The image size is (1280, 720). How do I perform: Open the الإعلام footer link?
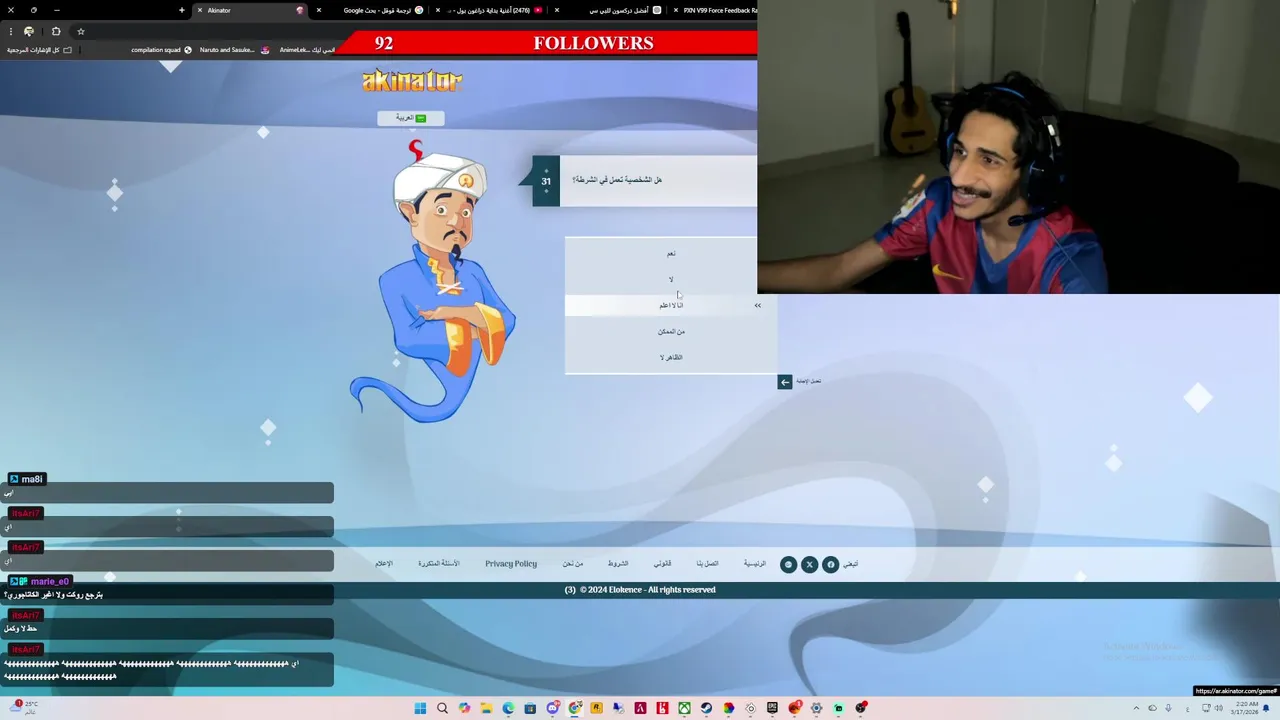[384, 564]
